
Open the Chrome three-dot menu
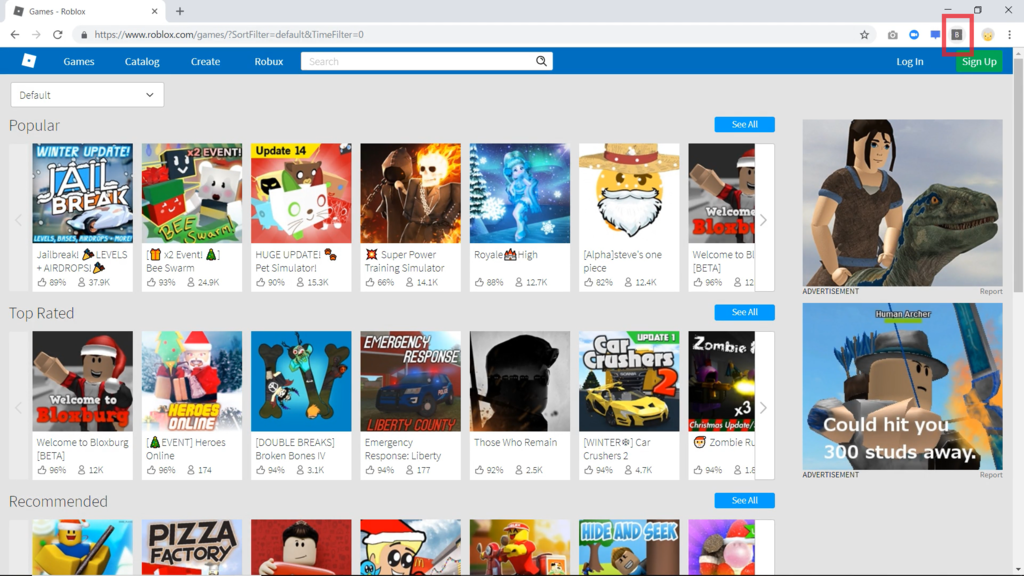1010,35
